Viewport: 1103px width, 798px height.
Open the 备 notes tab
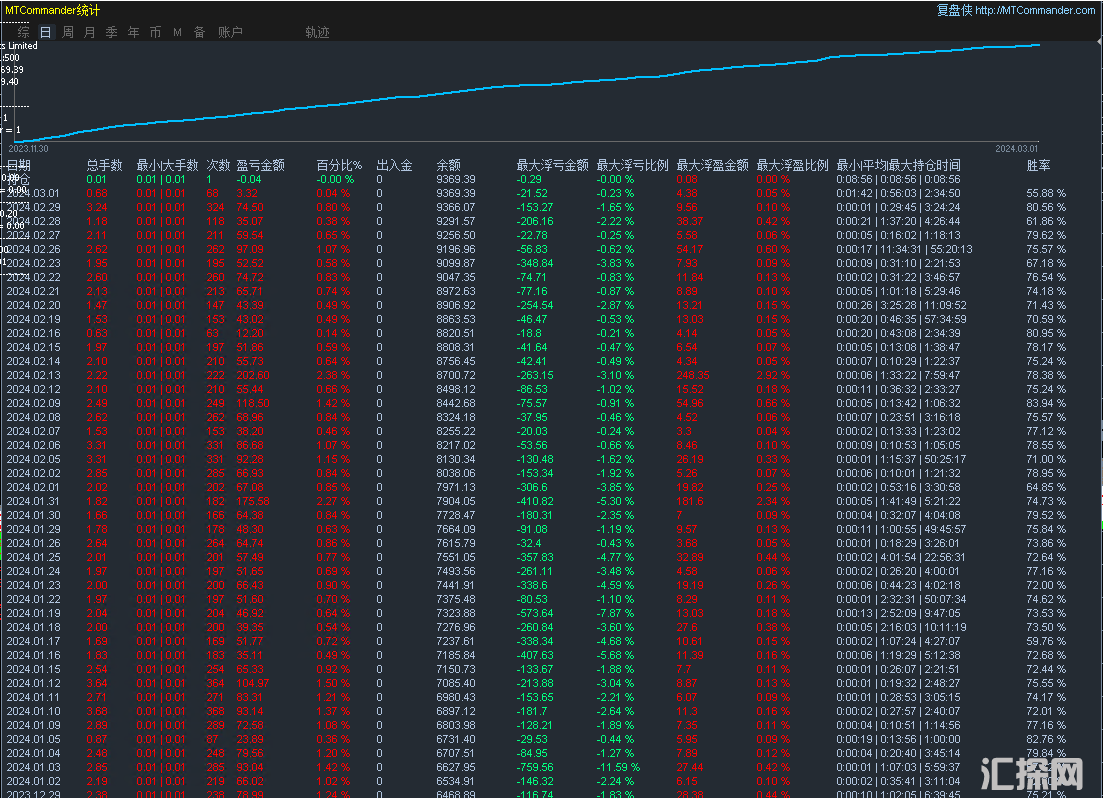click(x=199, y=32)
